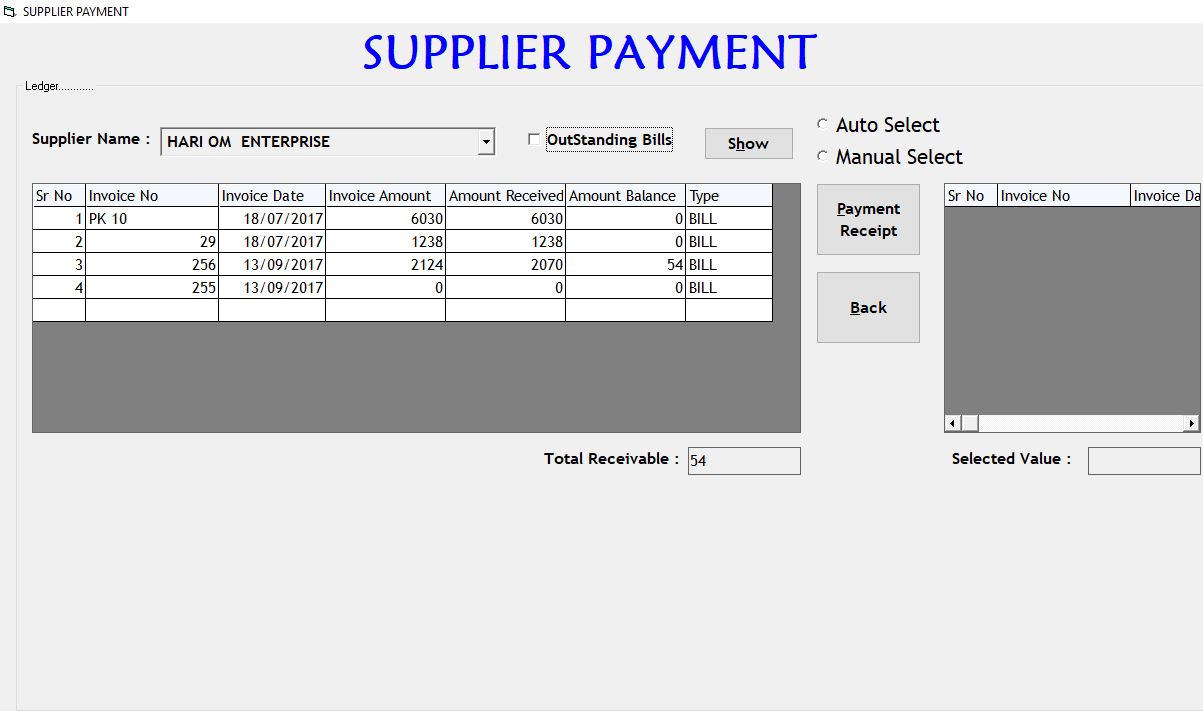1203x711 pixels.
Task: Select the PK 10 invoice row
Action: (x=151, y=219)
